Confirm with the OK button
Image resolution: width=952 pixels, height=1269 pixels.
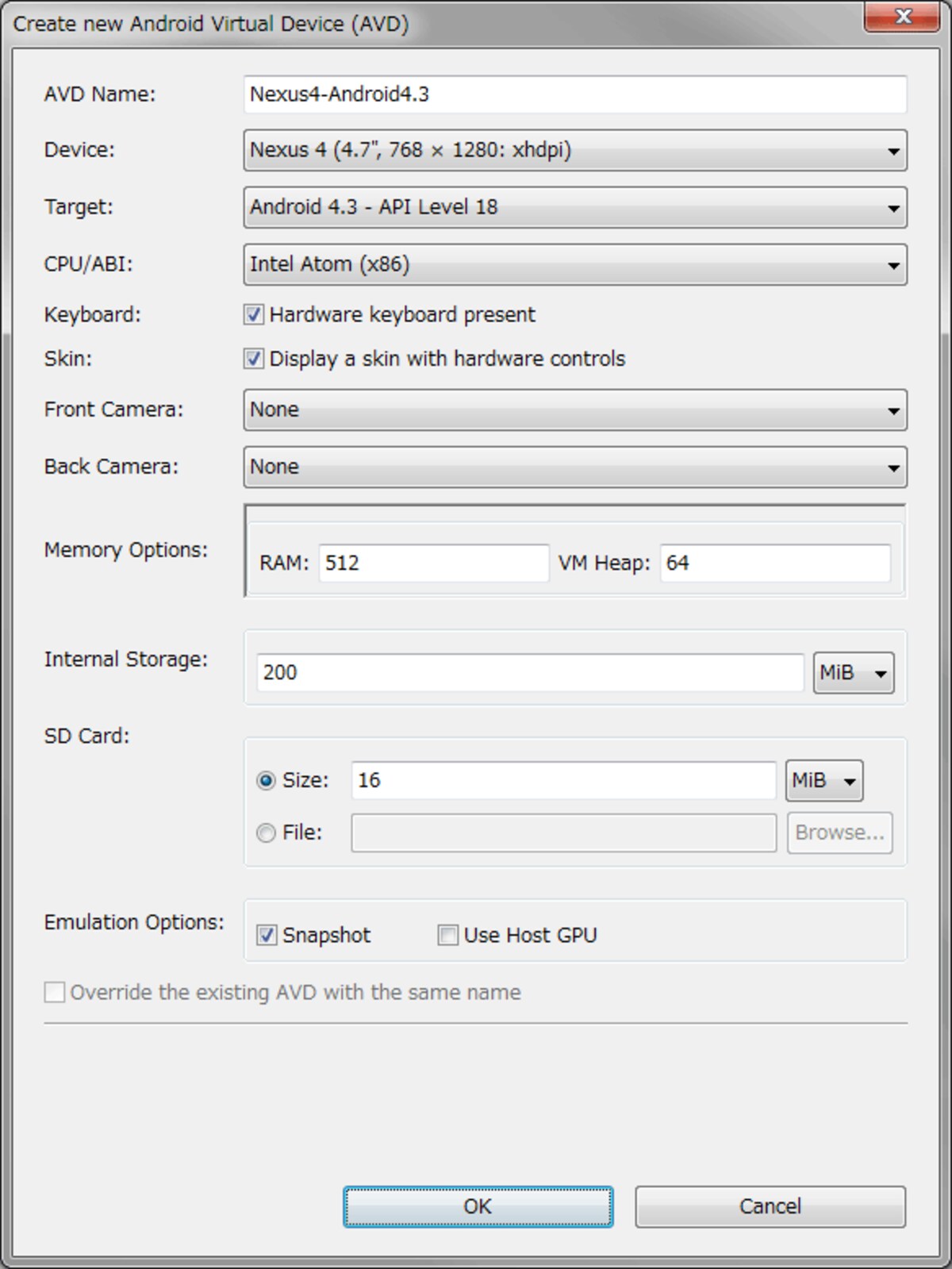pyautogui.click(x=478, y=1207)
